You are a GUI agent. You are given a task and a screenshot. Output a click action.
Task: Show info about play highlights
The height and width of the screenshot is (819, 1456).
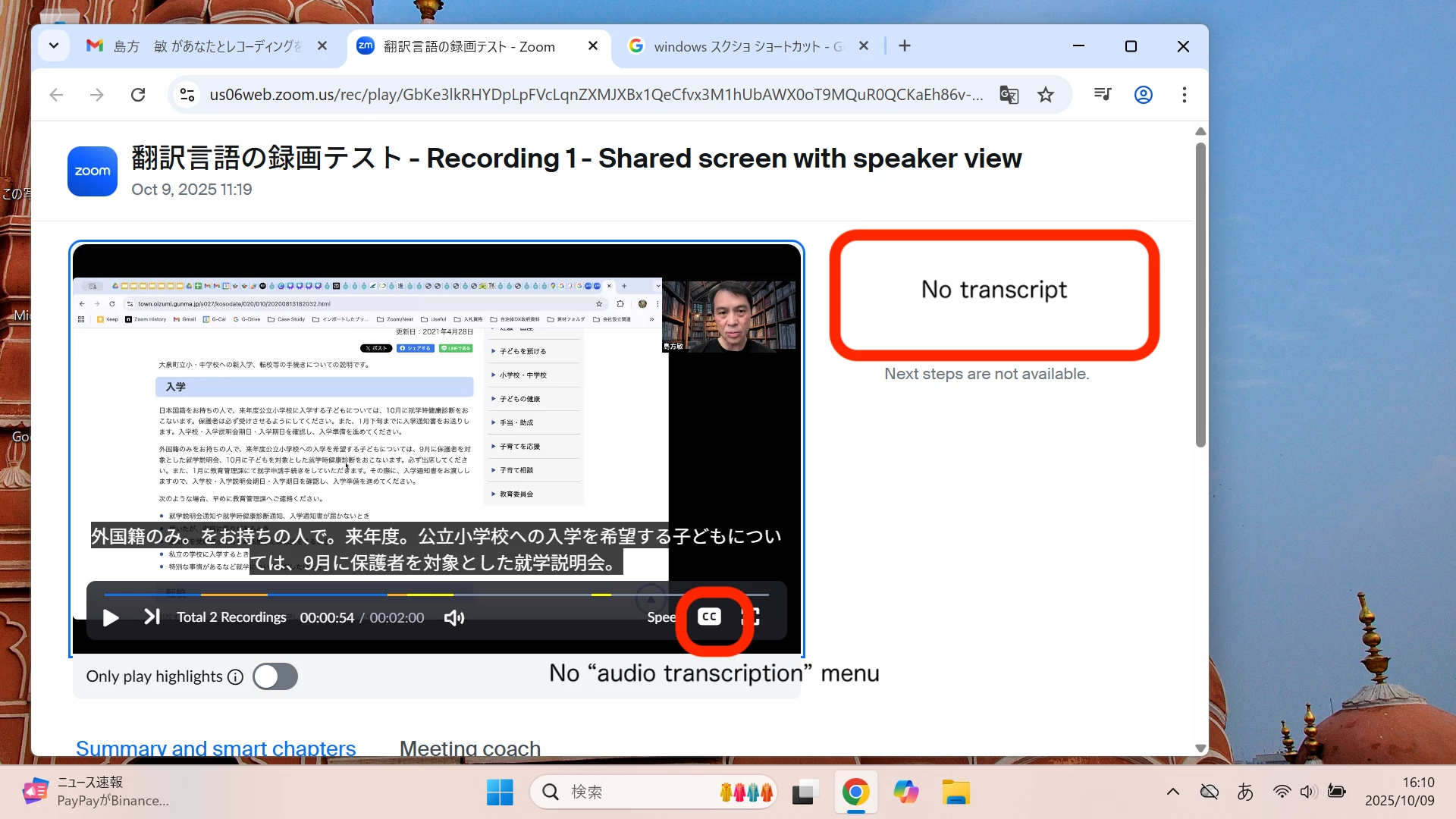click(236, 677)
